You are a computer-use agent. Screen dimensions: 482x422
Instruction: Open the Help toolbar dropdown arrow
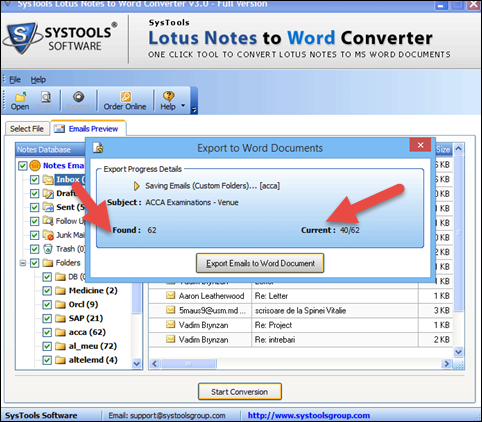tap(183, 106)
